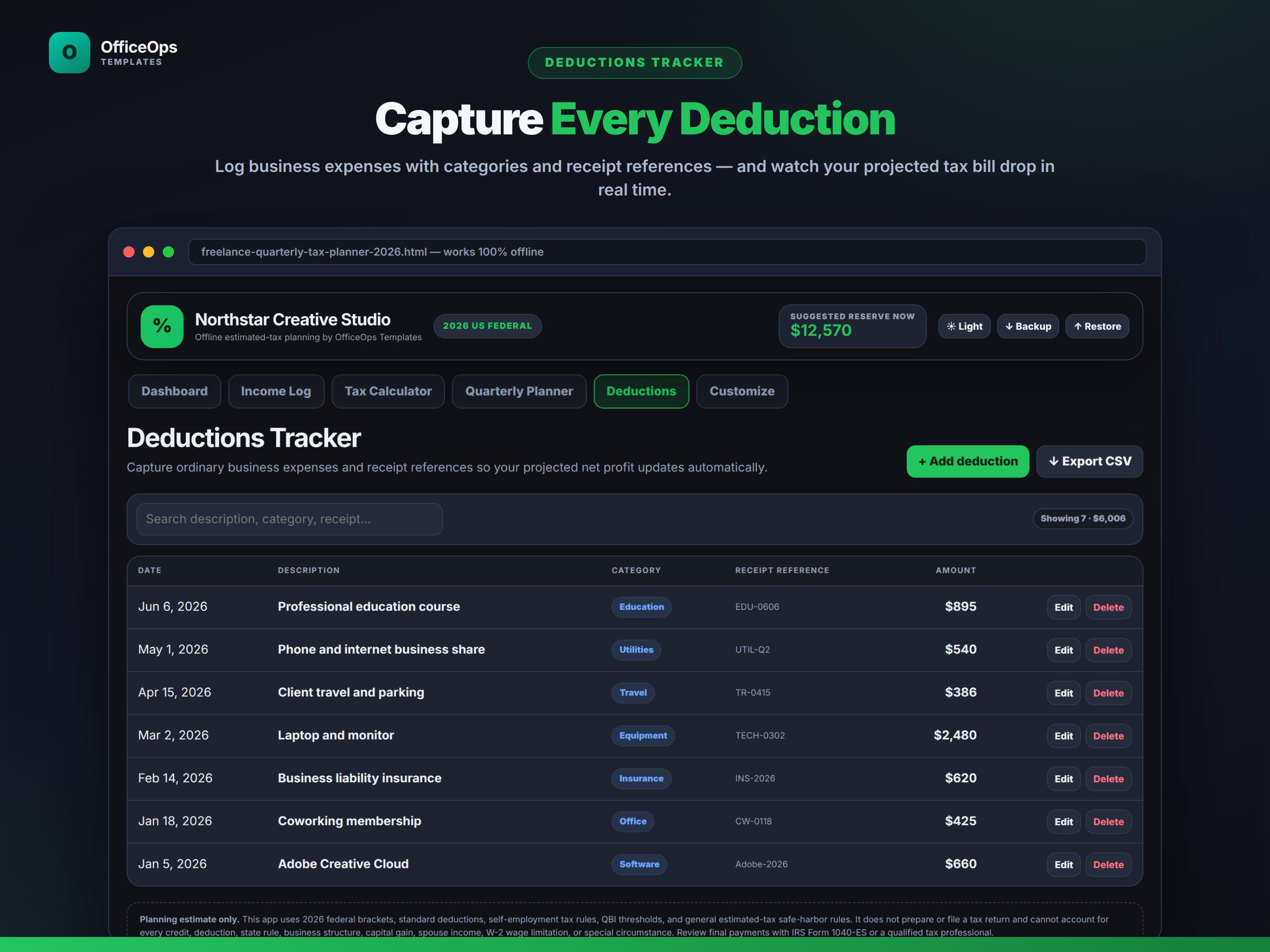
Task: Click the Backup button
Action: point(1028,326)
